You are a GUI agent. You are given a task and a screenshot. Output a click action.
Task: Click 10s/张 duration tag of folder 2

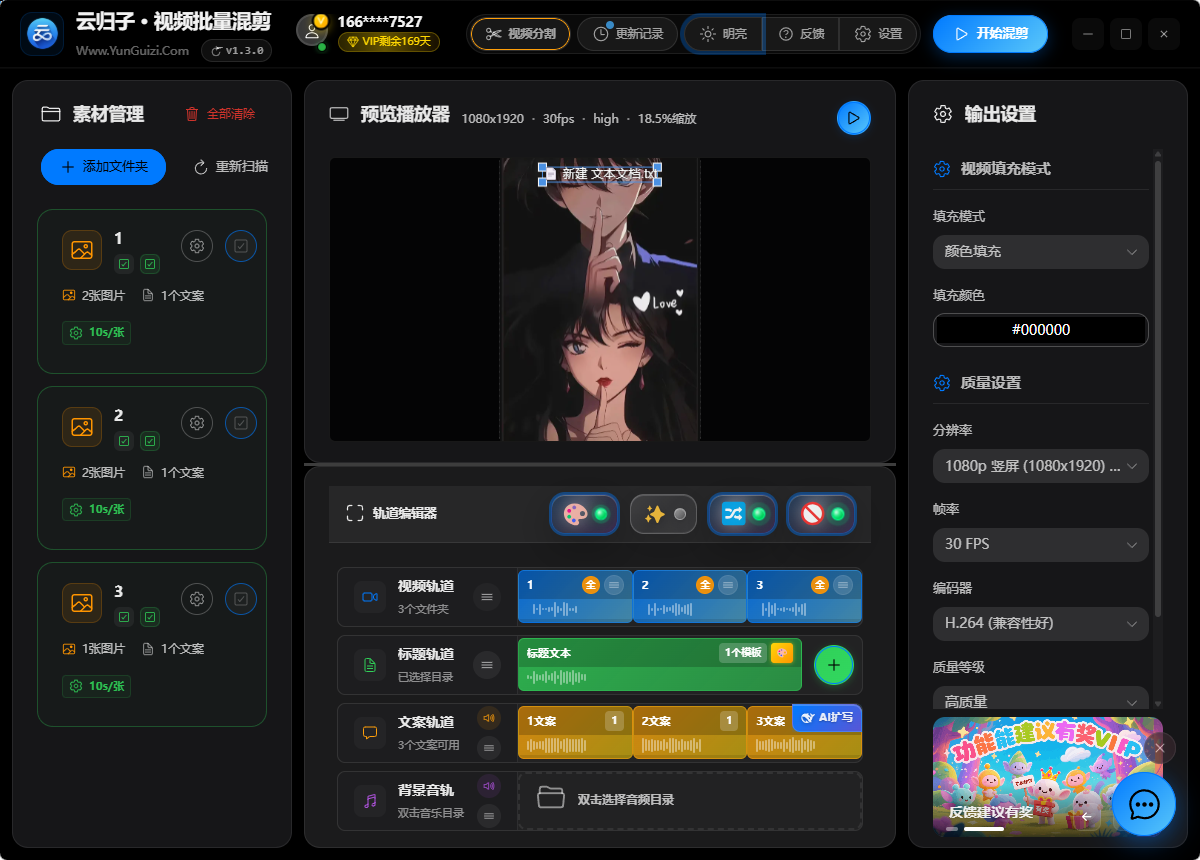pyautogui.click(x=96, y=509)
